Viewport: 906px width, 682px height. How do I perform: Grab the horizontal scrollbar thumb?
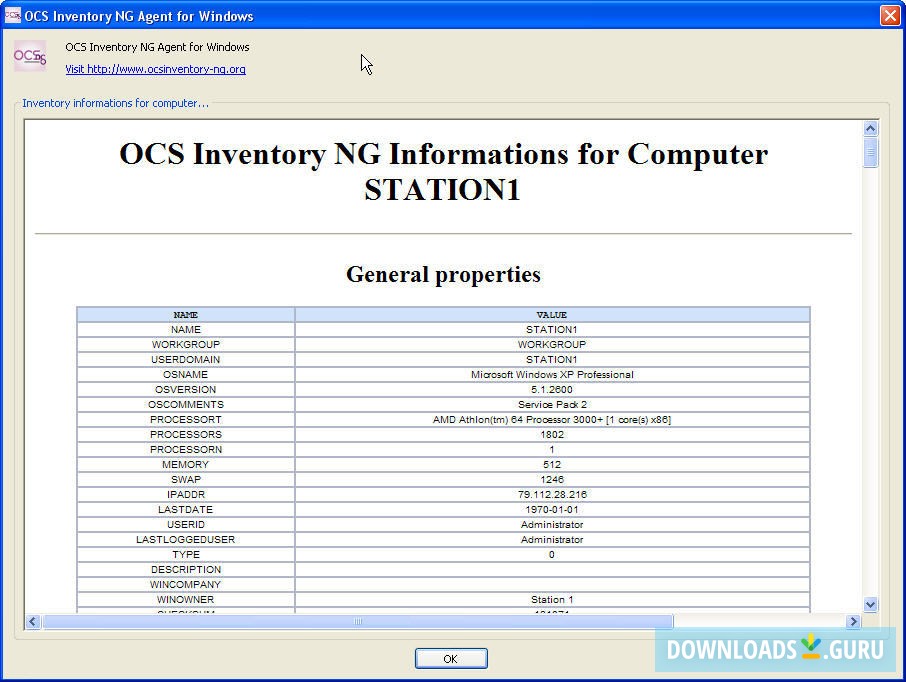tap(358, 621)
